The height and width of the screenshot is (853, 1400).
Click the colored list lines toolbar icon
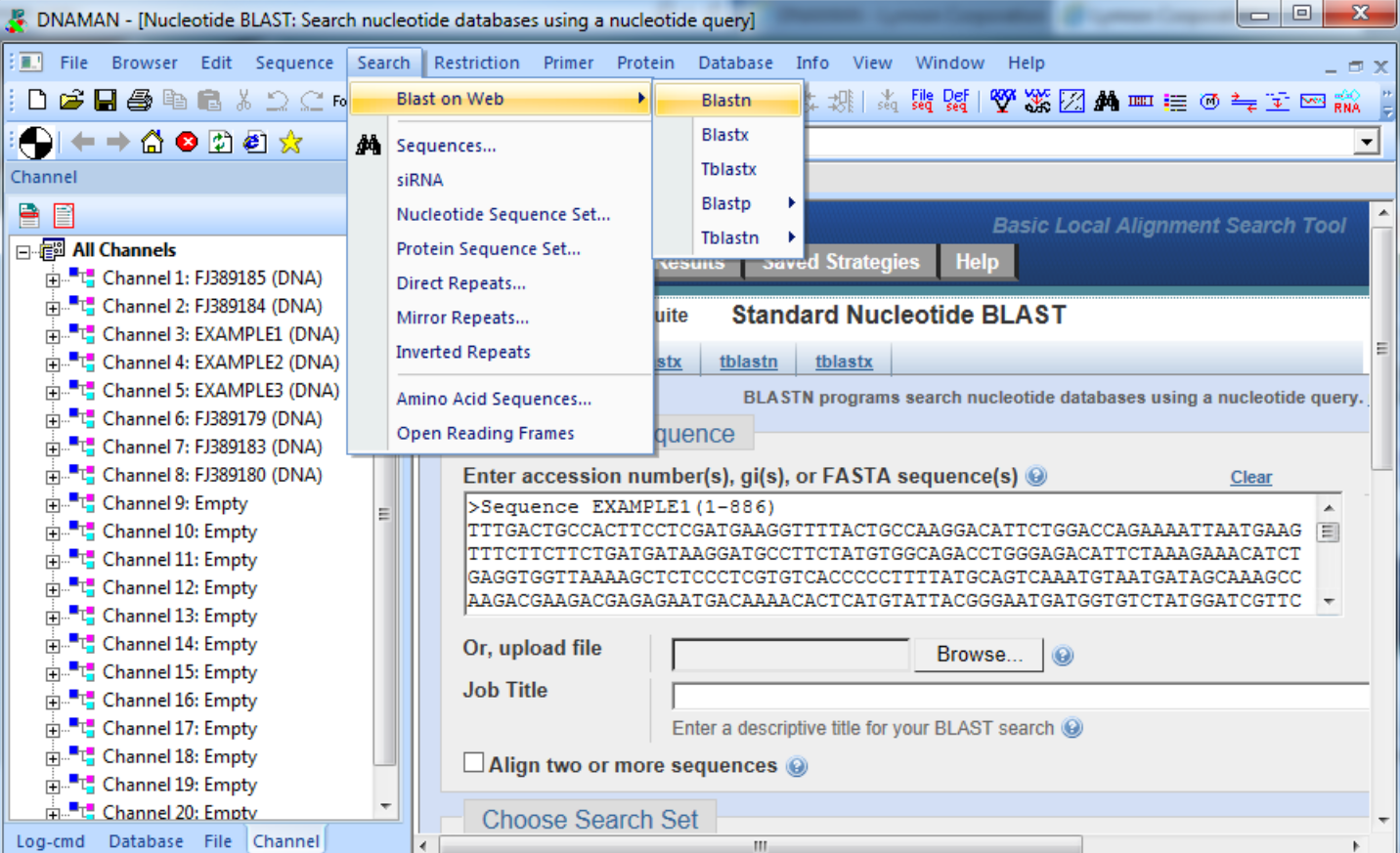pyautogui.click(x=1175, y=101)
